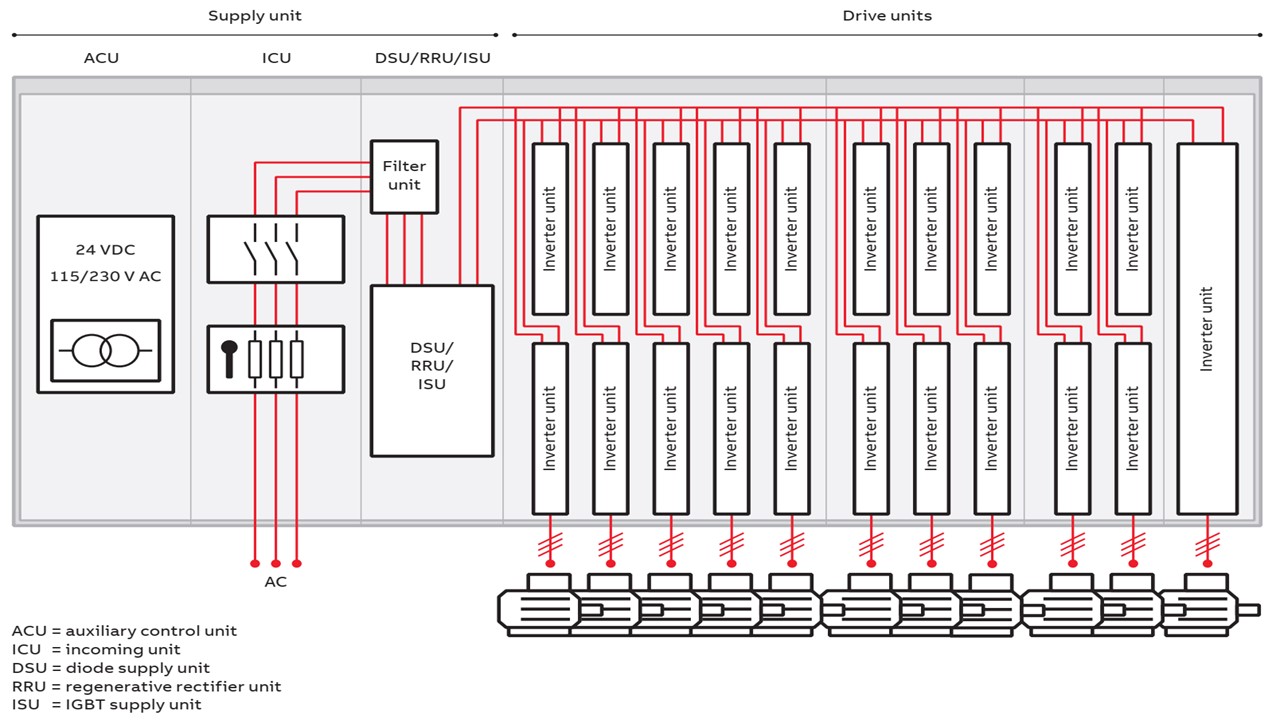The height and width of the screenshot is (720, 1280).
Task: Select the three-pole switch symbol
Action: click(275, 249)
